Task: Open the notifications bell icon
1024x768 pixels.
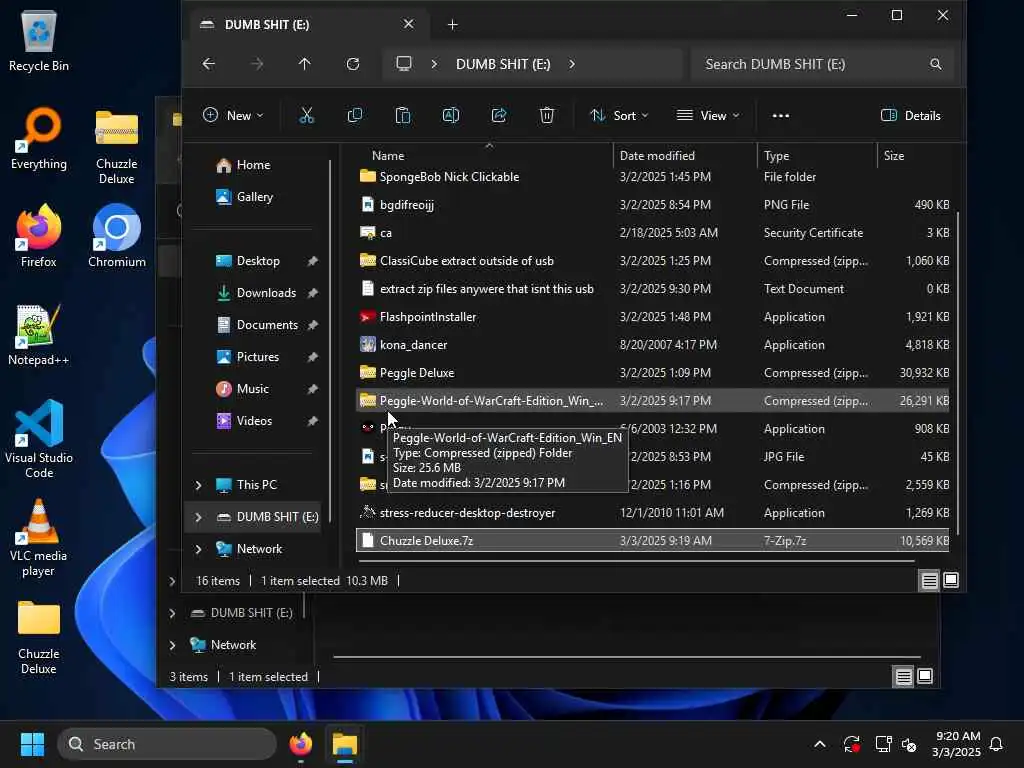Action: [996, 744]
